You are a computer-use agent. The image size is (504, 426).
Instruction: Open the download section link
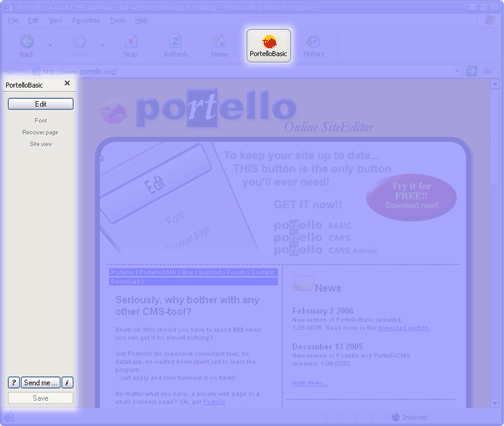pos(403,328)
